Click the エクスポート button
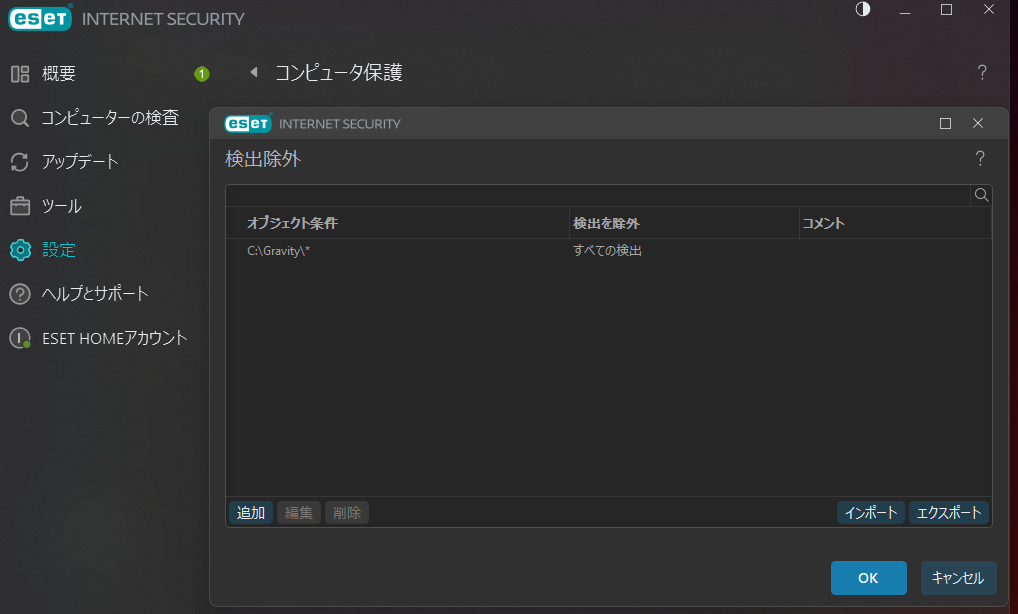Screen dimensions: 1018x614 [x=948, y=513]
